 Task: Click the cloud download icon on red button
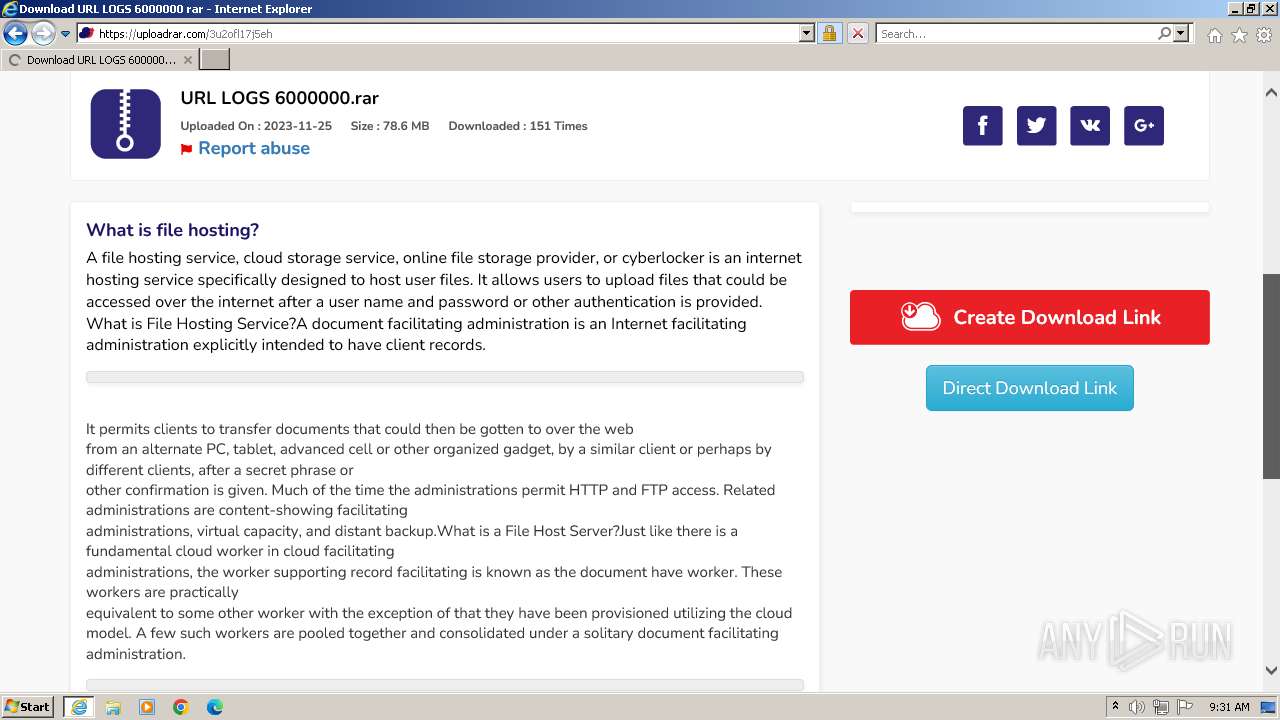[920, 317]
